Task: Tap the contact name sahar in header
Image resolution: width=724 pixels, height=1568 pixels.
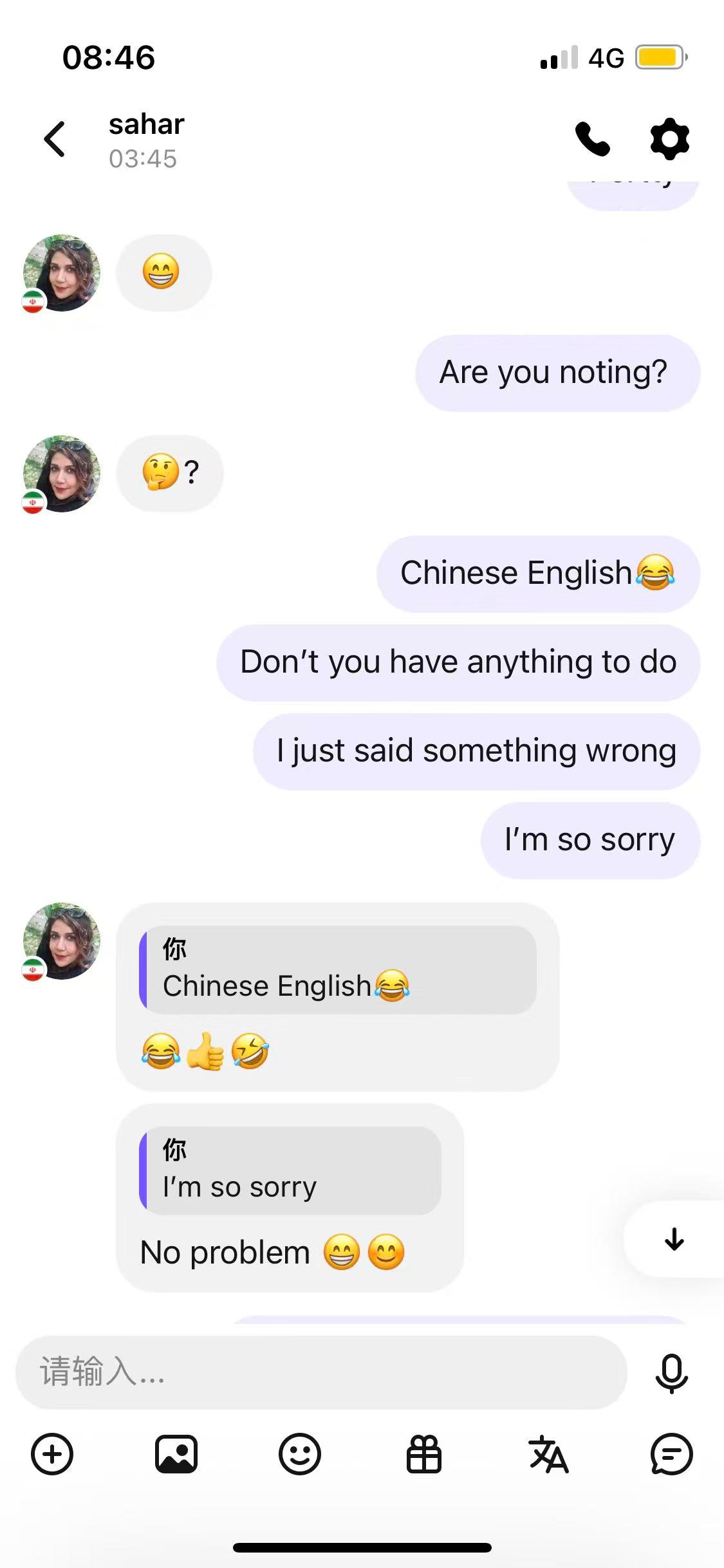Action: tap(146, 124)
